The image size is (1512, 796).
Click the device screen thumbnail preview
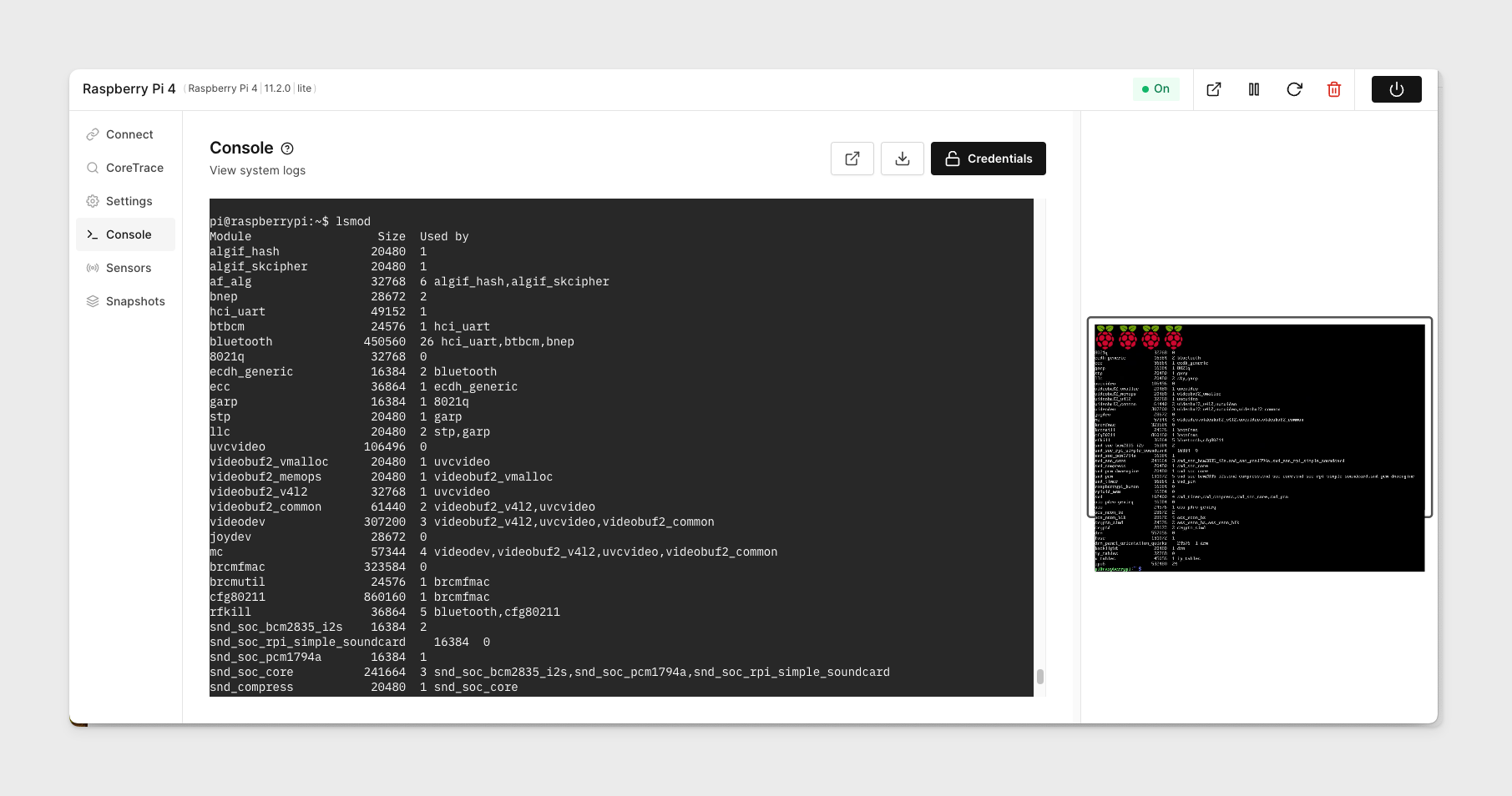1259,448
